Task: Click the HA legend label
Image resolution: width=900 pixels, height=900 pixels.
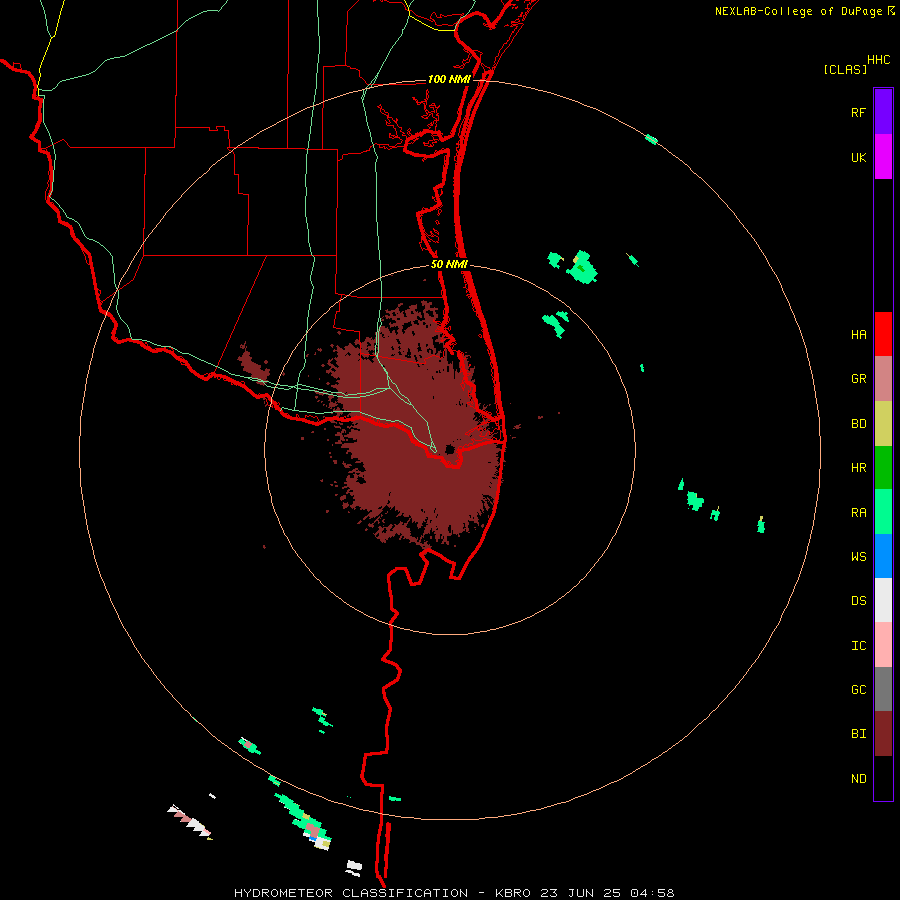Action: tap(858, 335)
